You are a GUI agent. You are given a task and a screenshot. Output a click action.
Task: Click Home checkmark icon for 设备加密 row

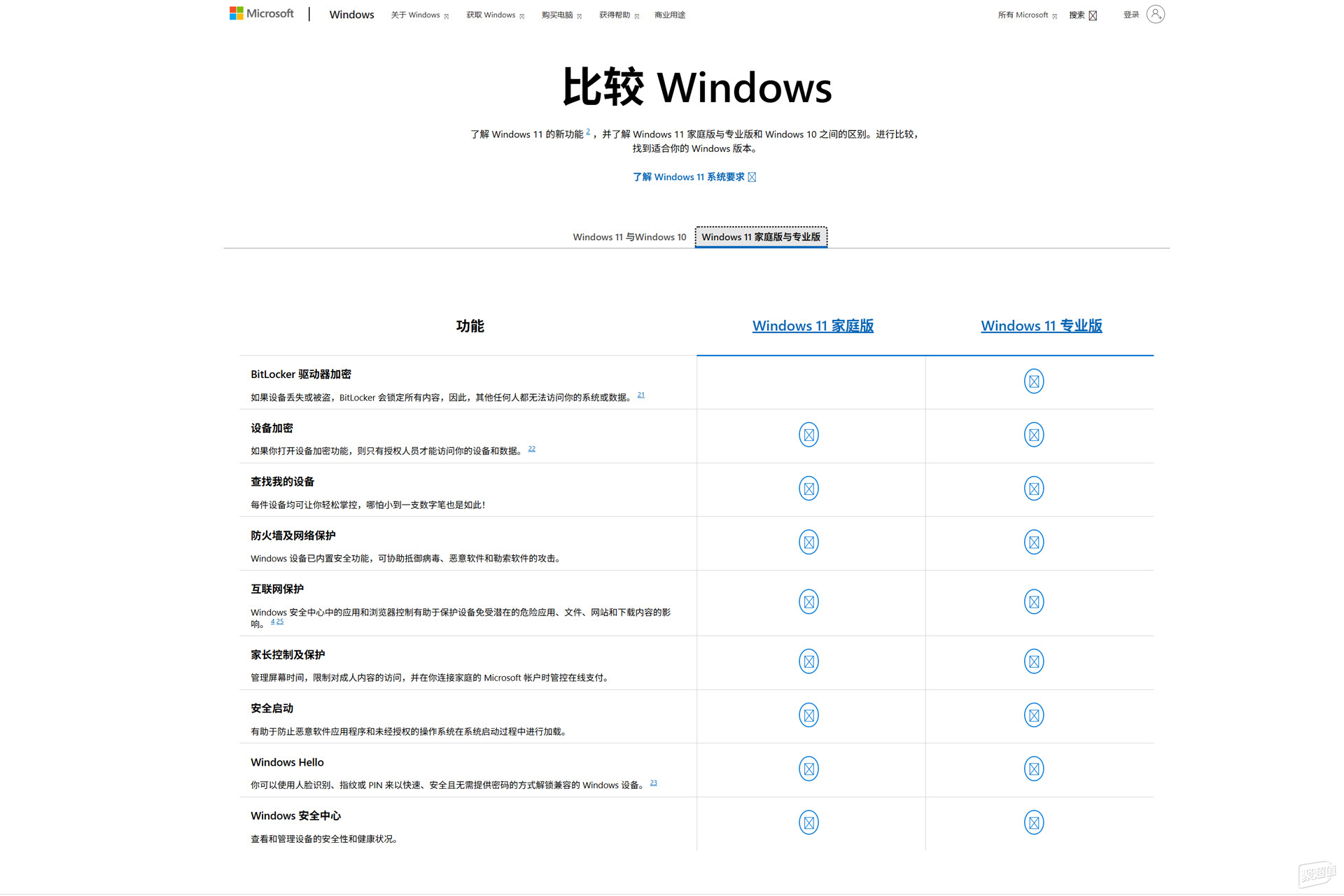click(x=808, y=435)
